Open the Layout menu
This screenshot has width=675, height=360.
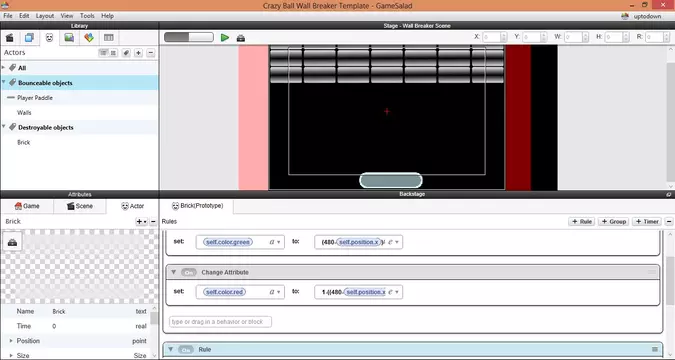pos(45,16)
